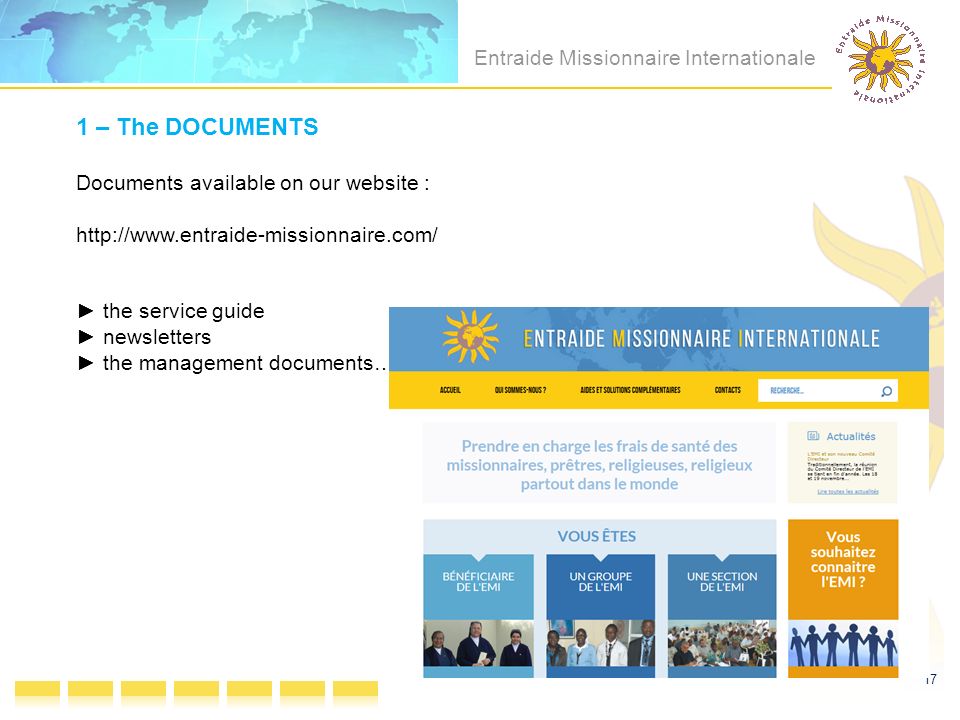Click the Actualités newspaper icon
Viewport: 960px width, 720px height.
(813, 436)
